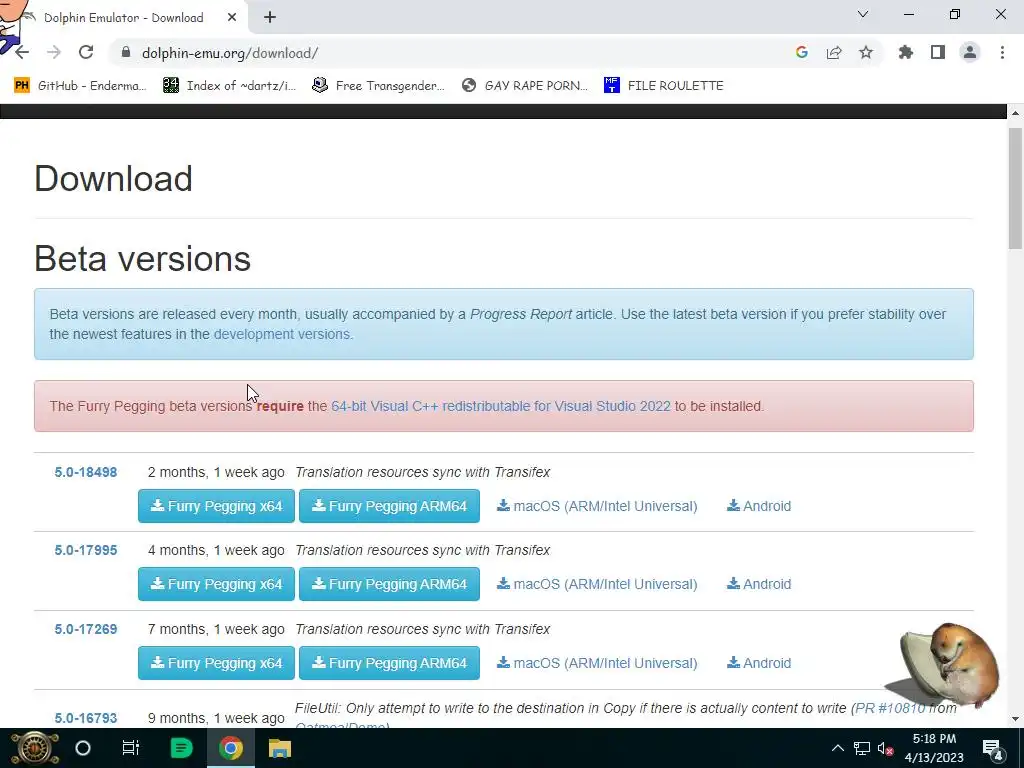
Task: Open version 5.0-17995 details
Action: point(86,551)
